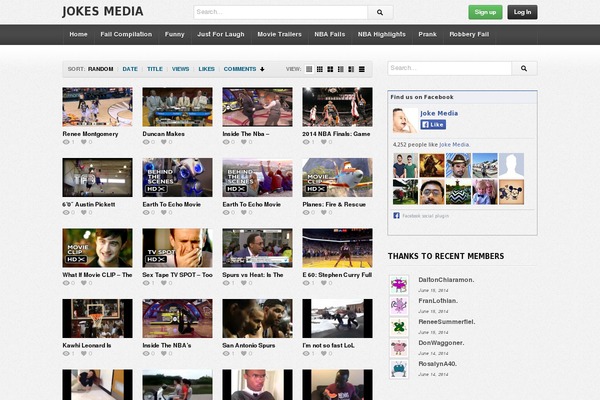Open the Joke Media Facebook page link
This screenshot has height=400, width=600.
[x=439, y=113]
